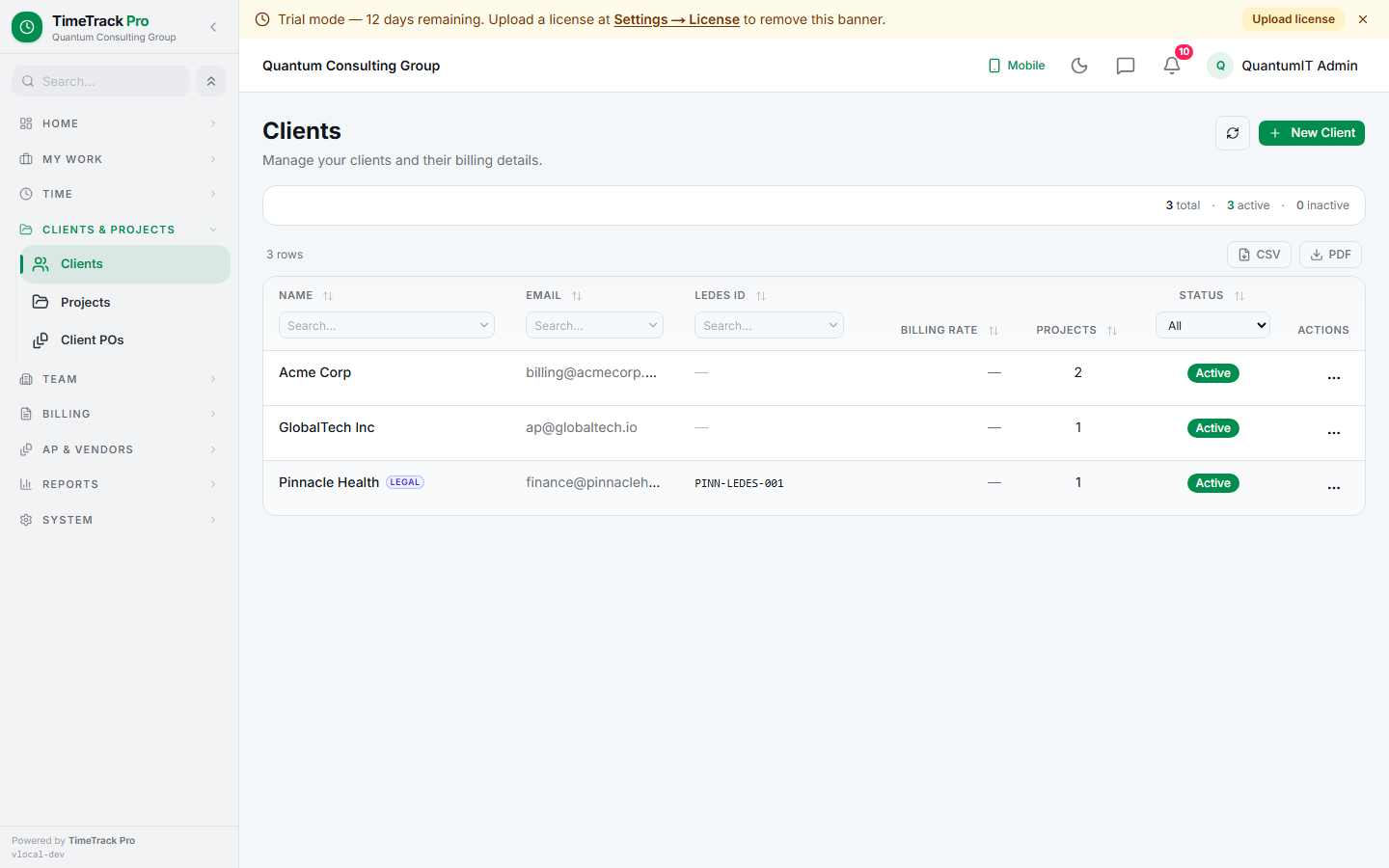The width and height of the screenshot is (1389, 868).
Task: Follow the Settings → License link
Action: (x=676, y=19)
